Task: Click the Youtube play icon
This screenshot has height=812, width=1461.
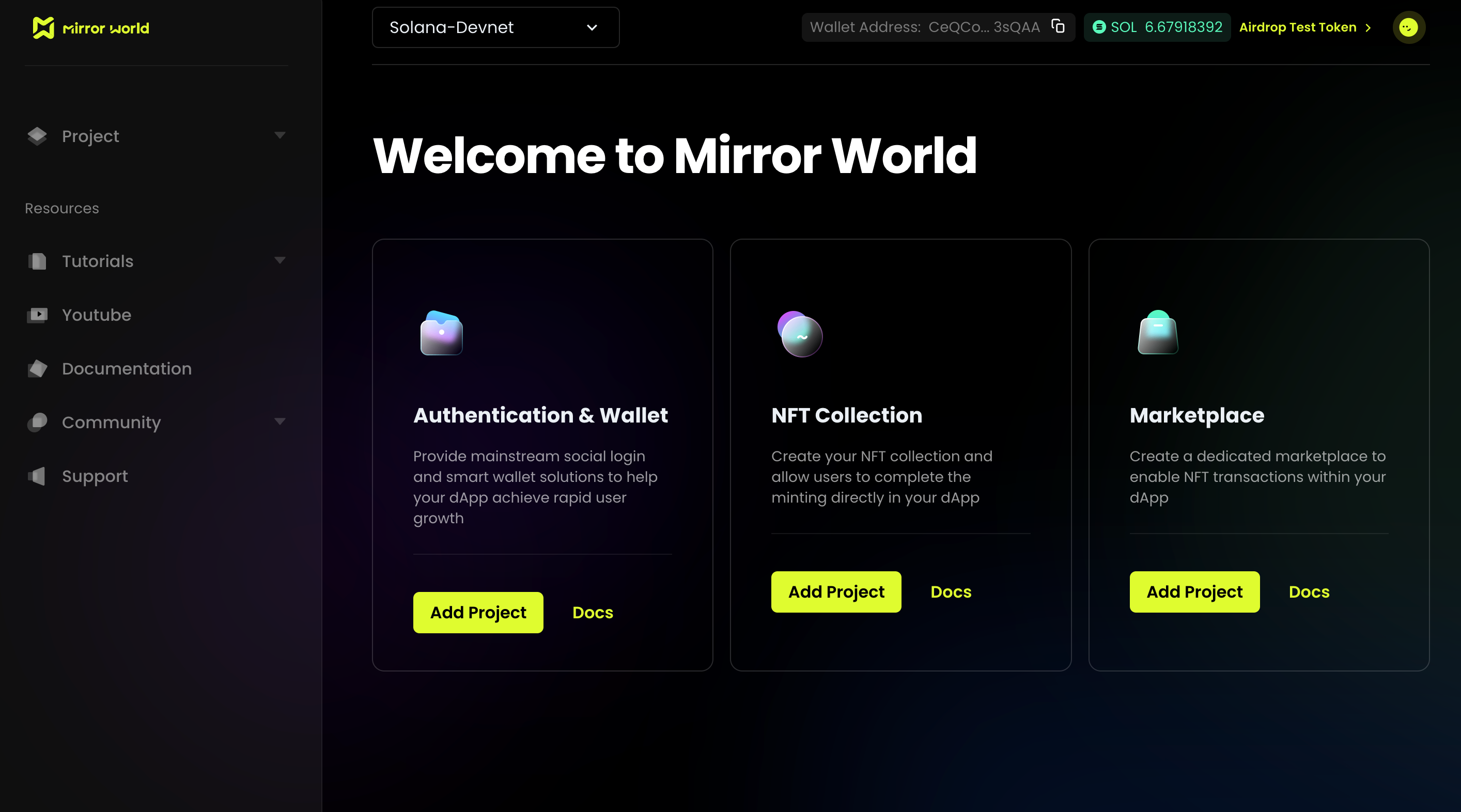Action: click(x=37, y=315)
